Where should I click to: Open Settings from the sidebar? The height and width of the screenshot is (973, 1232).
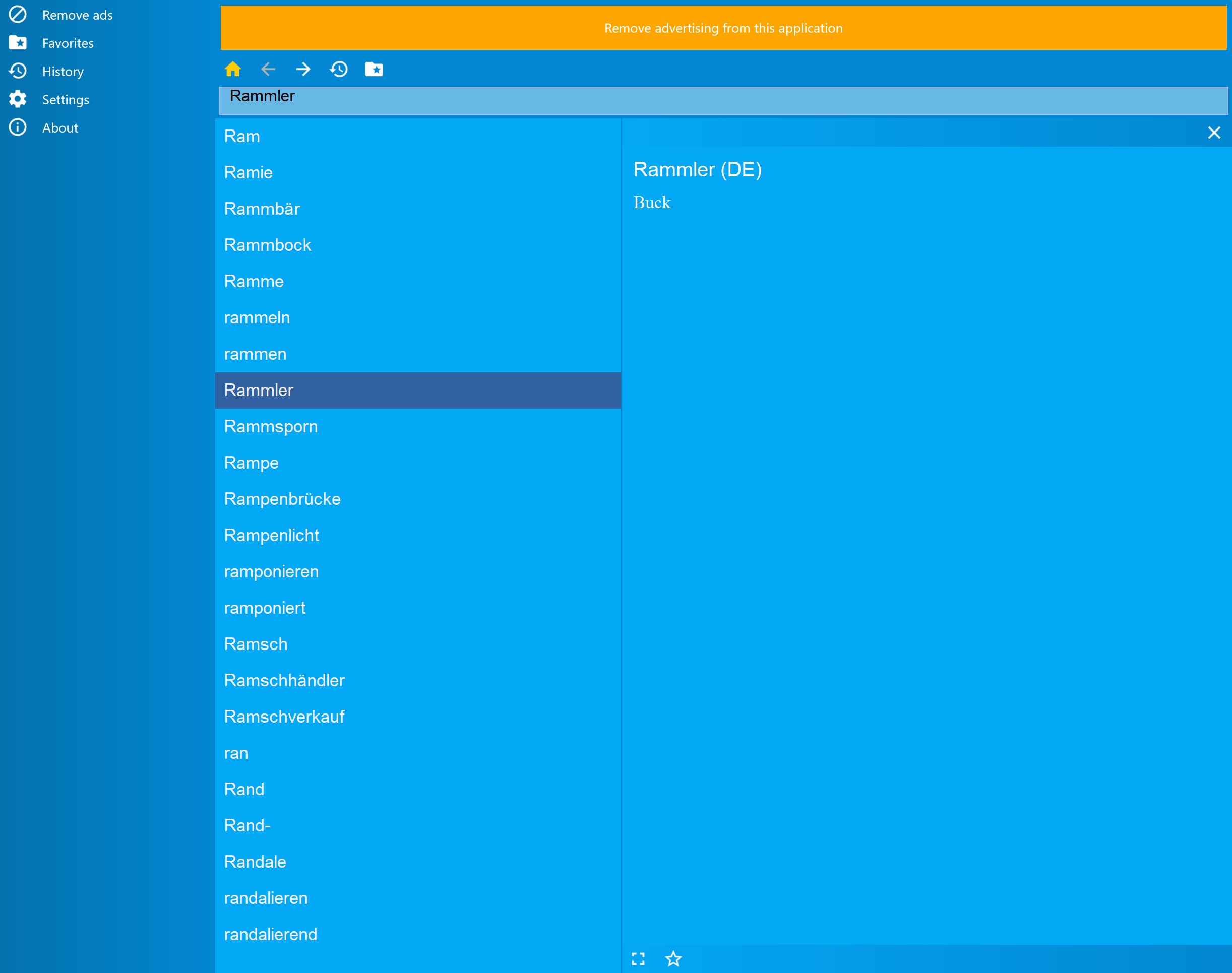tap(66, 100)
